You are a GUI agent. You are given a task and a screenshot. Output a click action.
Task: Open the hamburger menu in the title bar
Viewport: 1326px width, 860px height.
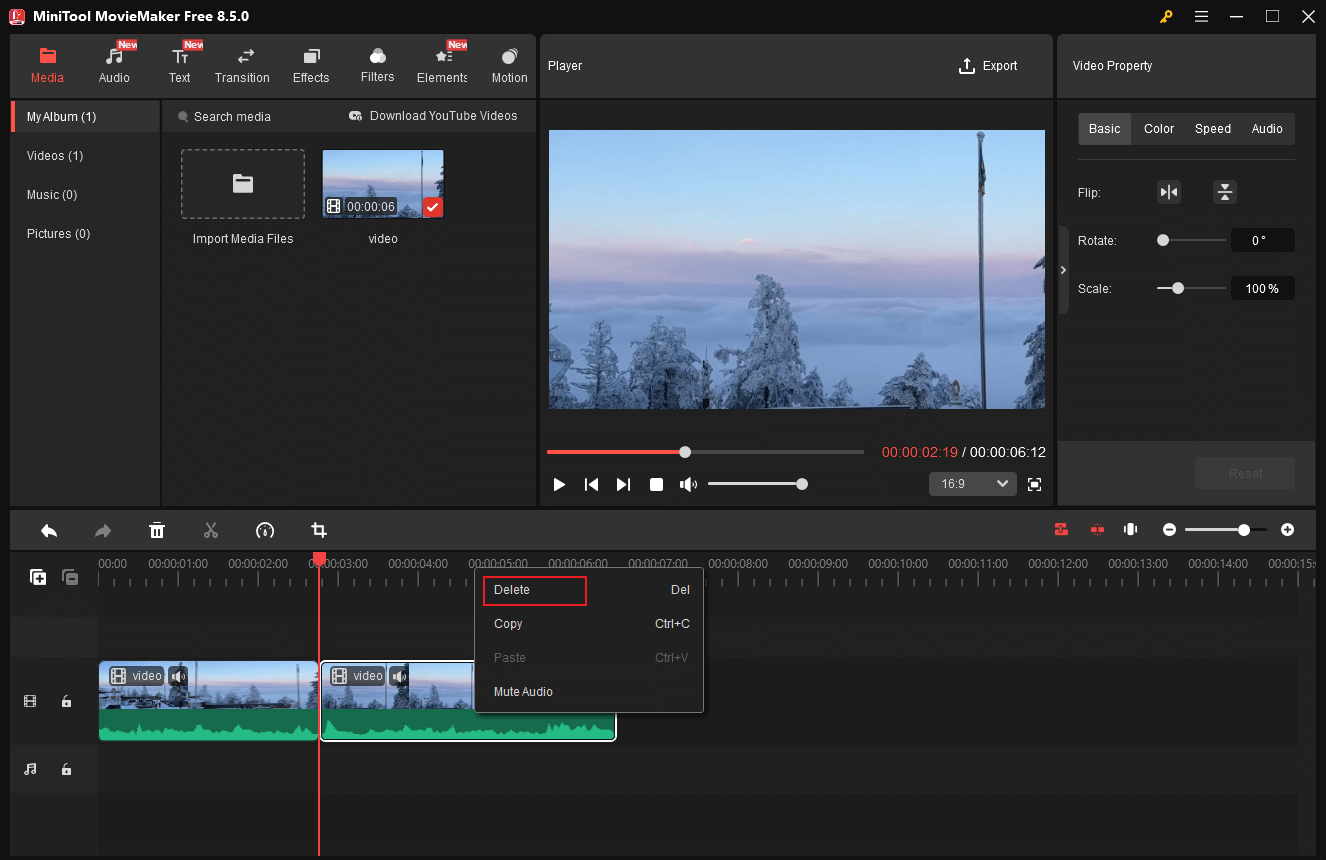pyautogui.click(x=1201, y=16)
